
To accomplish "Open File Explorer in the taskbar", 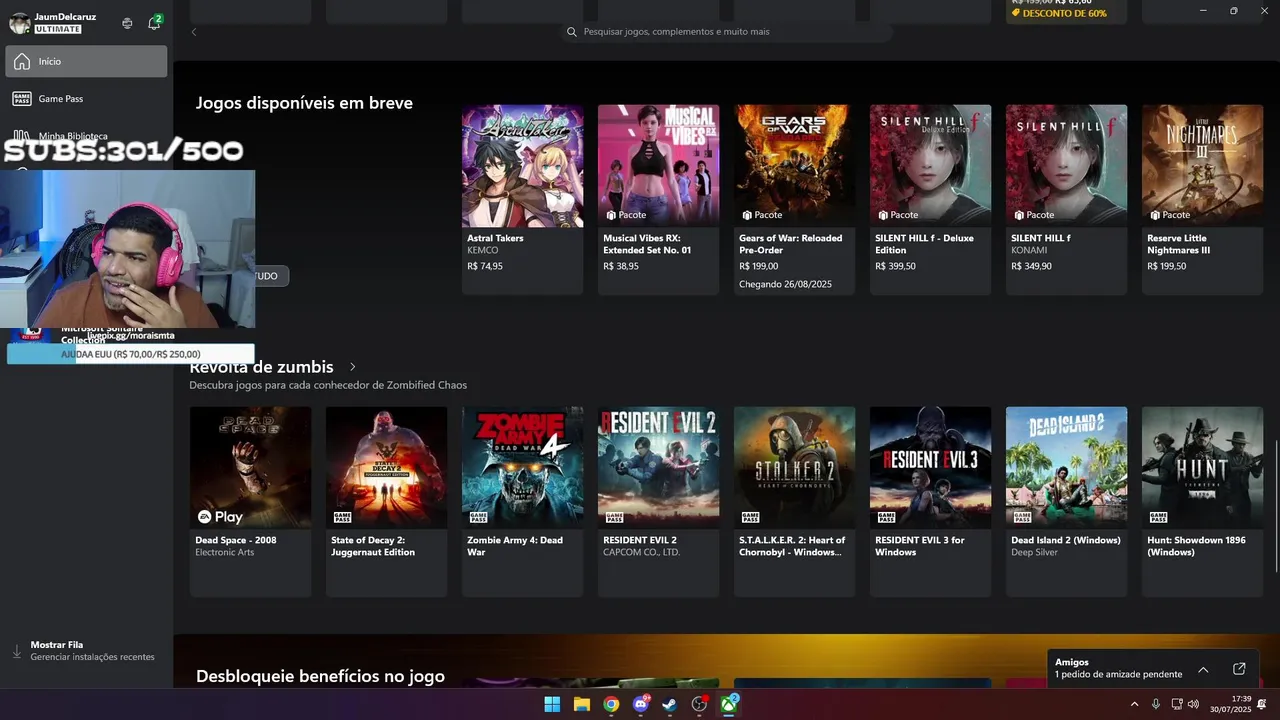I will (x=582, y=705).
